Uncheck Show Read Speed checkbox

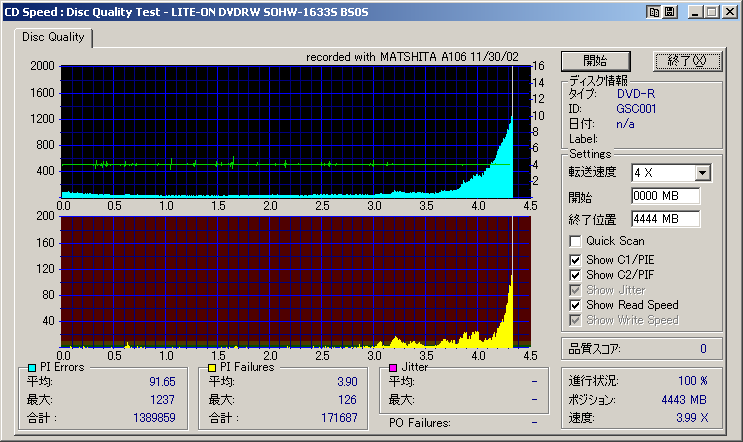(575, 305)
